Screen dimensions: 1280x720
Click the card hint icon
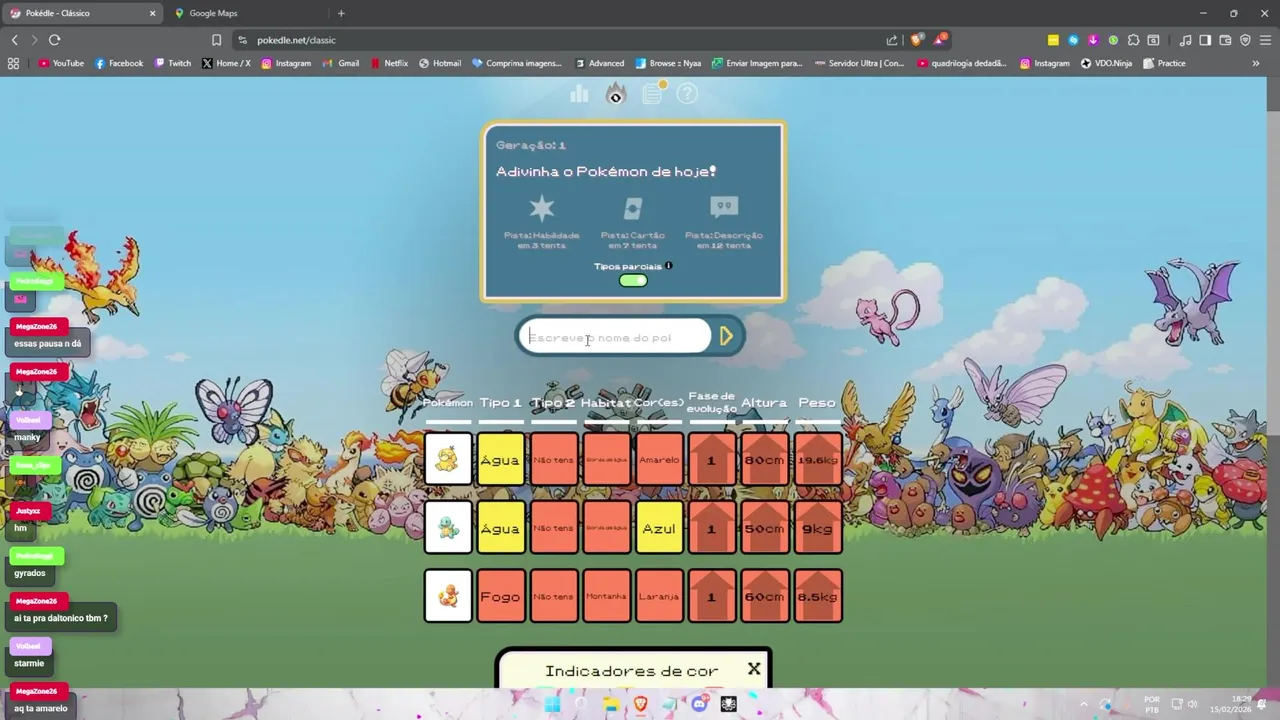pyautogui.click(x=632, y=208)
